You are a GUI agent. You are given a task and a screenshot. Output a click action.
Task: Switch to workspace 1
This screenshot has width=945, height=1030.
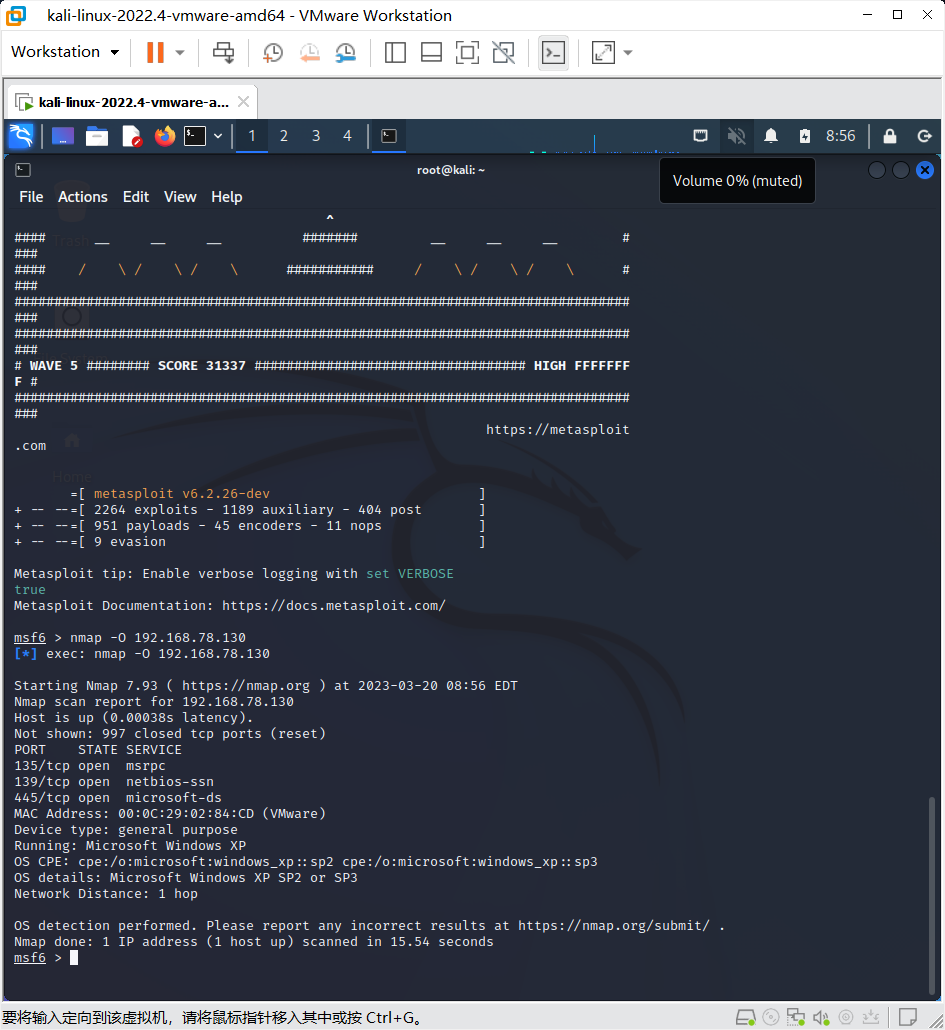pyautogui.click(x=252, y=136)
